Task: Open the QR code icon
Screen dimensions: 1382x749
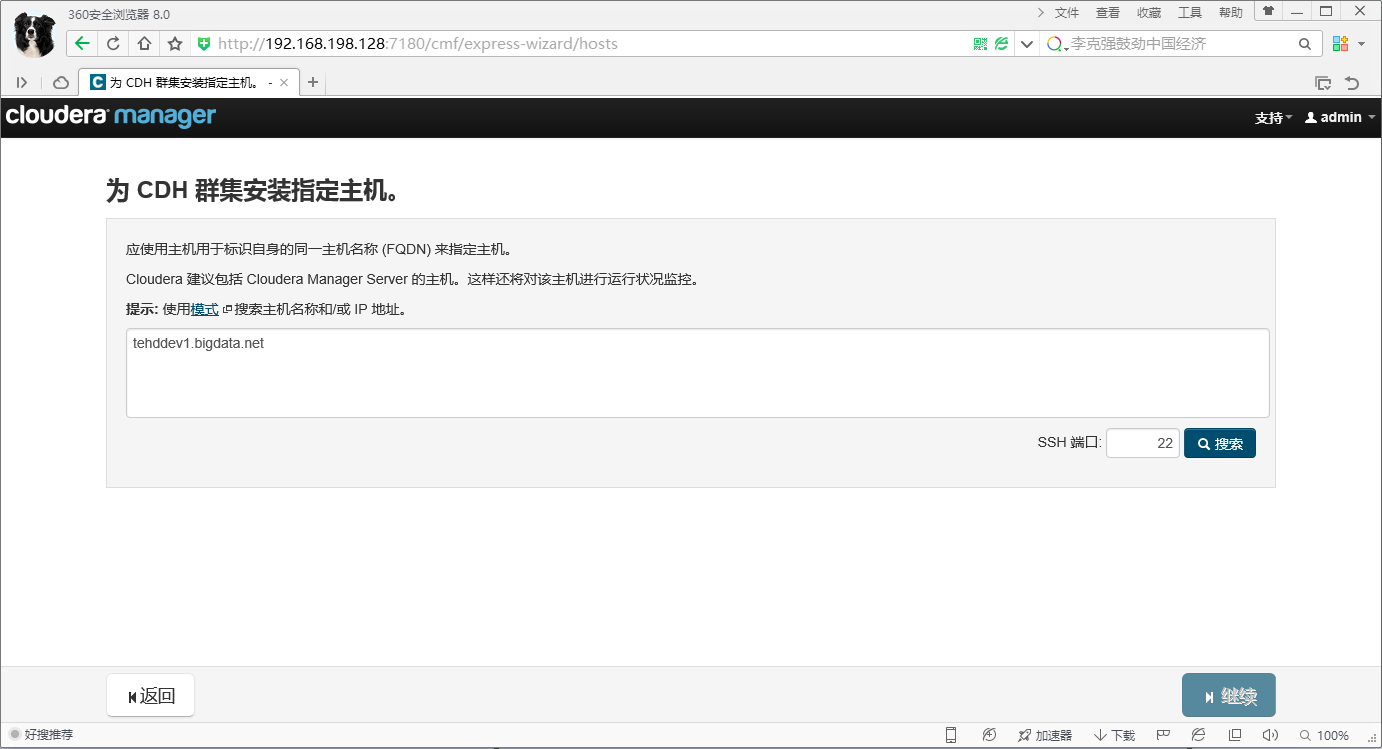Action: (980, 44)
